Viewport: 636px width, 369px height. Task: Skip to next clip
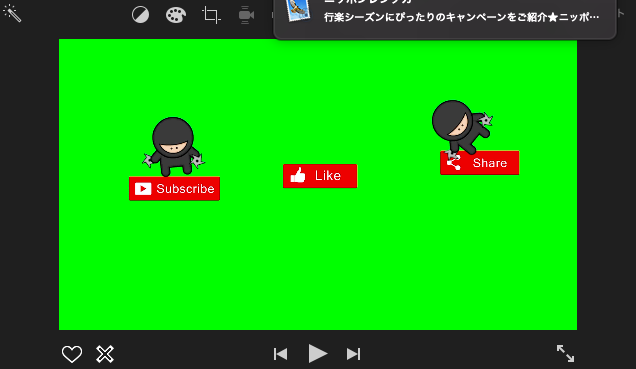click(x=353, y=354)
